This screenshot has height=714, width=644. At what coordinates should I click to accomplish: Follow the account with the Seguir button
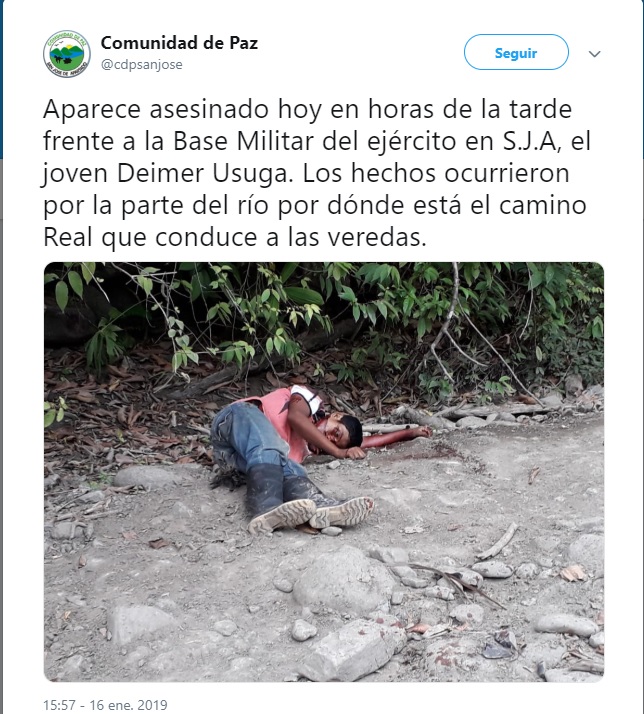516,52
